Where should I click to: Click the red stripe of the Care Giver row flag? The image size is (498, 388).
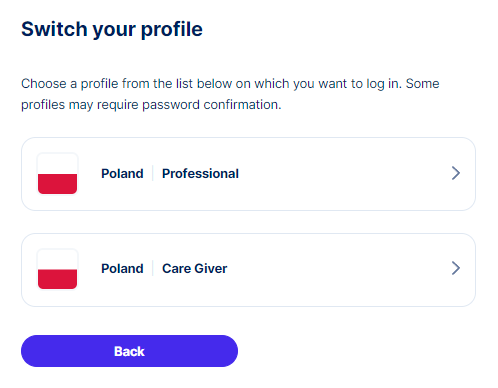click(57, 279)
